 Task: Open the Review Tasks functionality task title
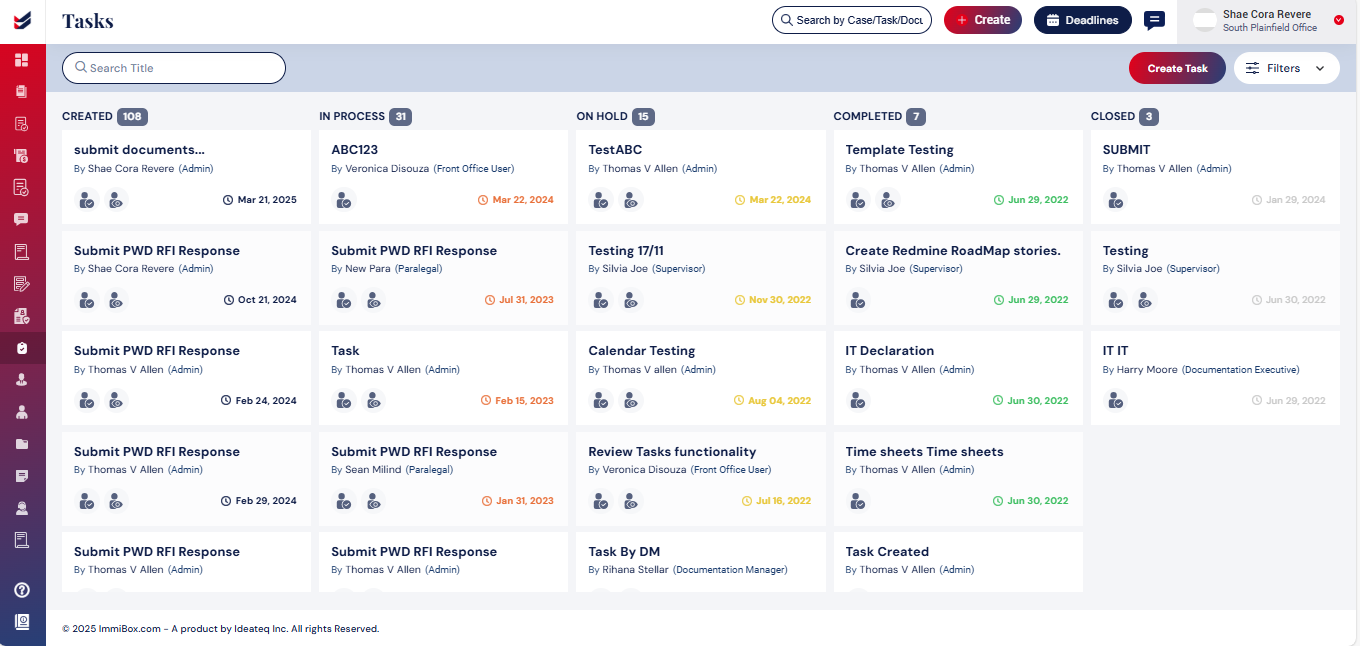coord(672,452)
